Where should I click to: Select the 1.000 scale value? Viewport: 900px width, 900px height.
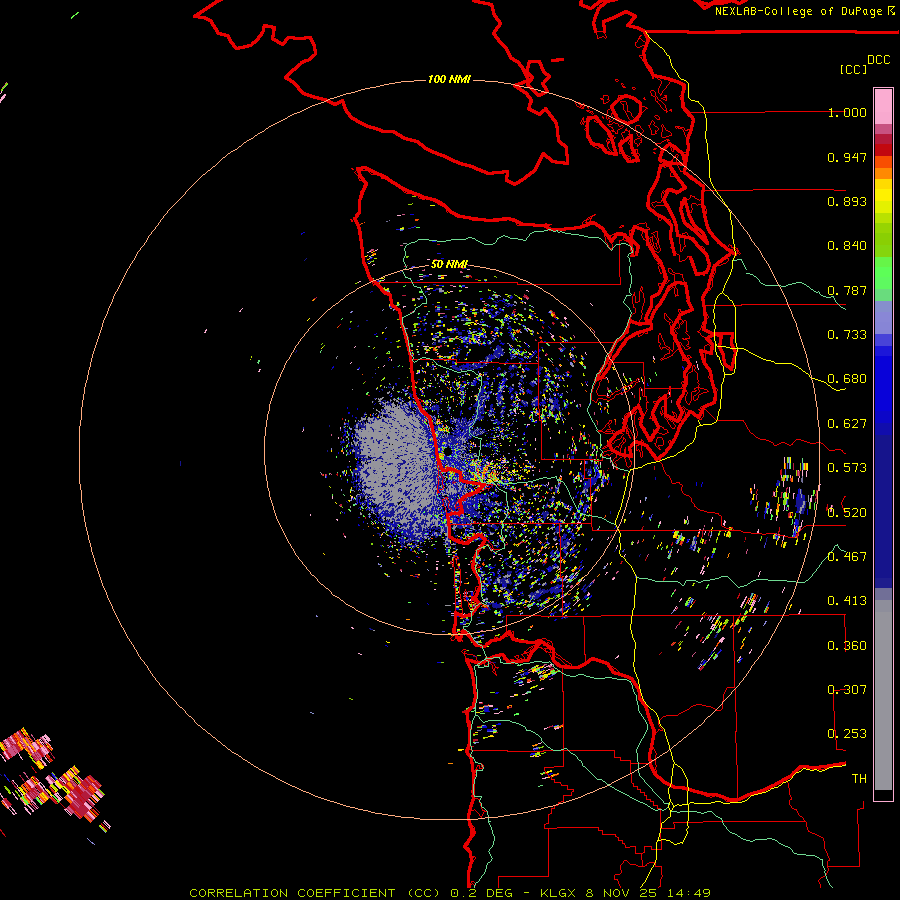[x=847, y=112]
